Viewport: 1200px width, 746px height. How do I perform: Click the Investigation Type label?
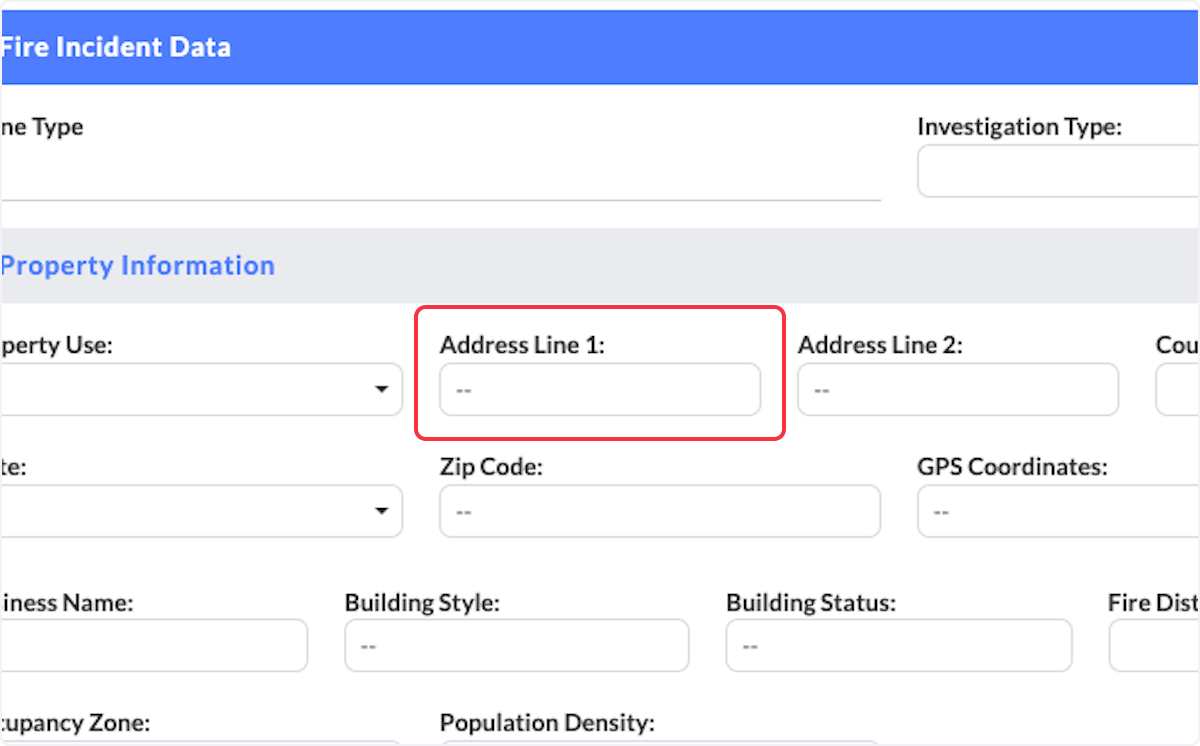(1020, 127)
